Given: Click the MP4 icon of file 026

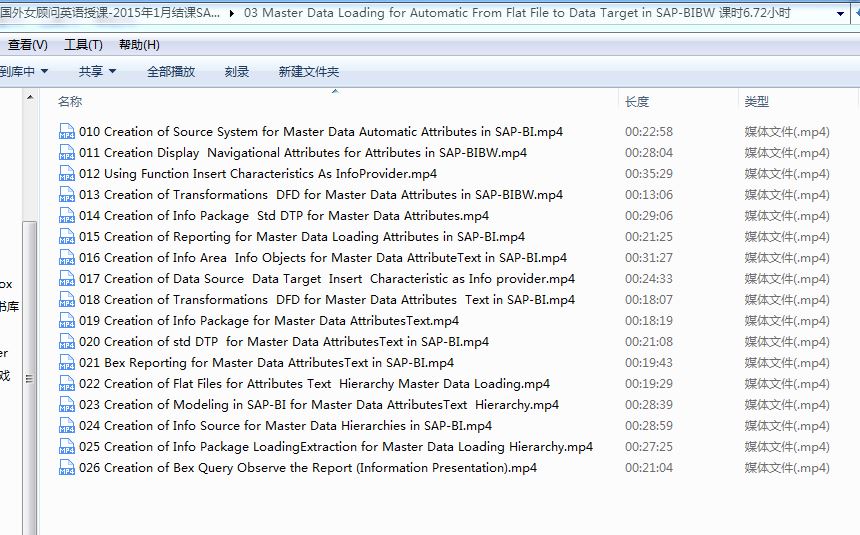Looking at the screenshot, I should (66, 468).
